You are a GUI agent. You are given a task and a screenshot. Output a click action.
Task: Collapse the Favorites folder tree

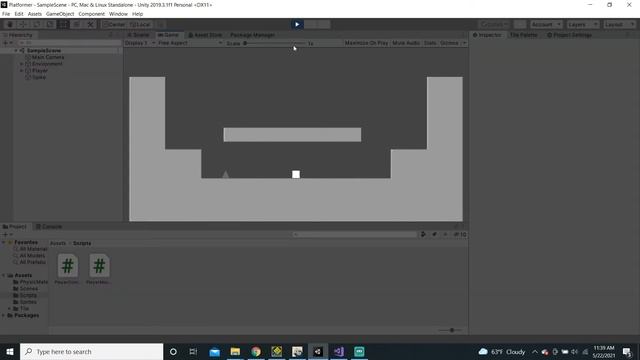pos(4,242)
